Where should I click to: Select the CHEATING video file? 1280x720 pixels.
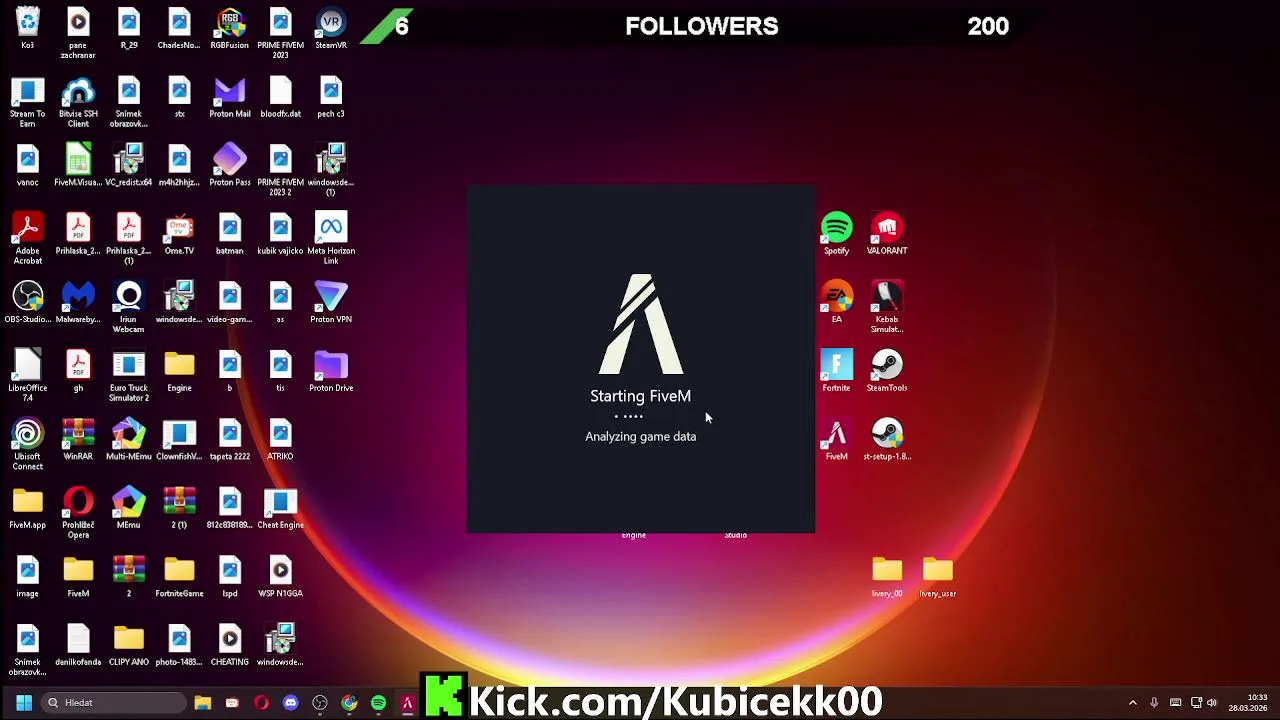click(230, 645)
